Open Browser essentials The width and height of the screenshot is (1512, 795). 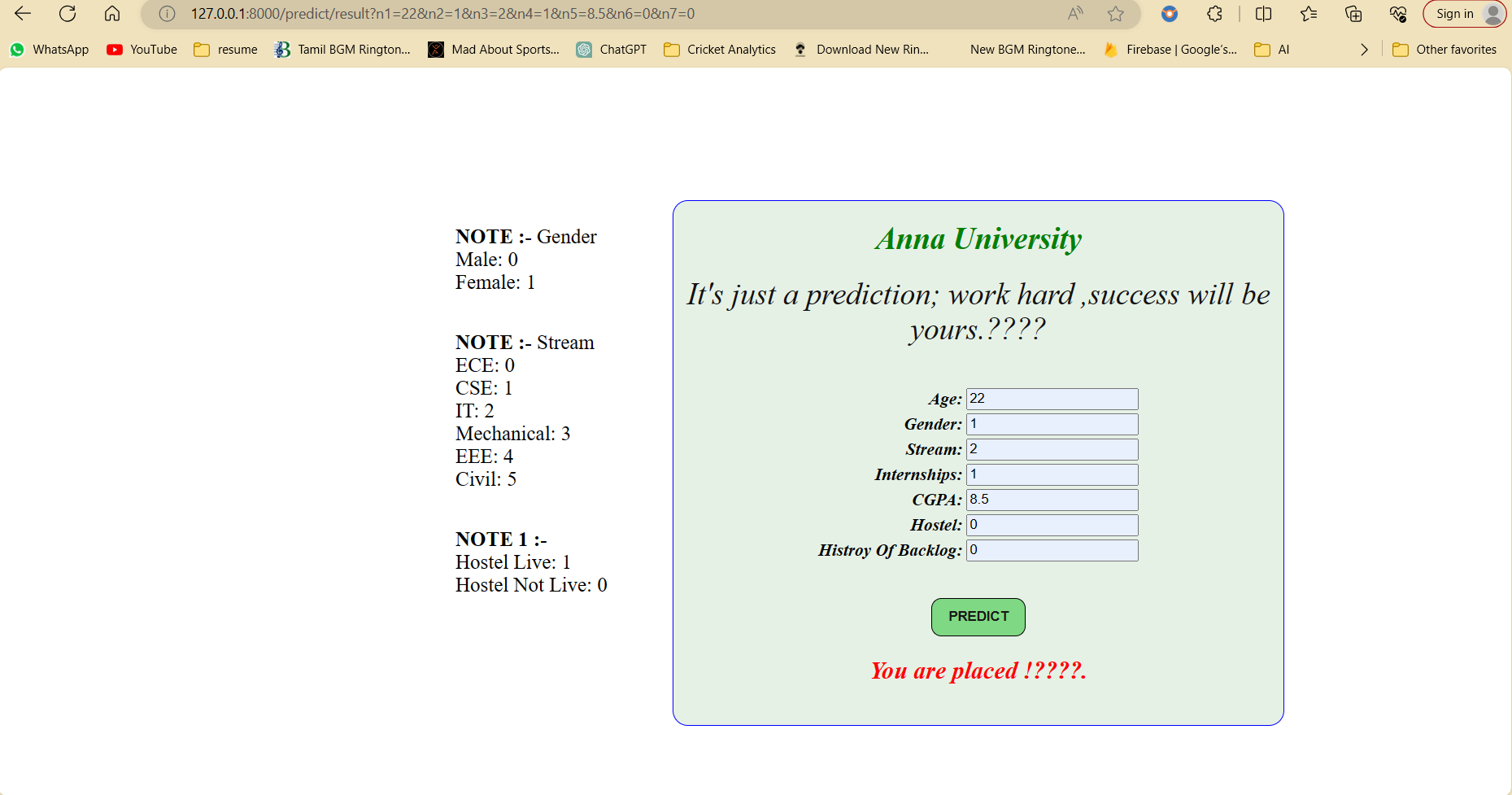(1398, 14)
